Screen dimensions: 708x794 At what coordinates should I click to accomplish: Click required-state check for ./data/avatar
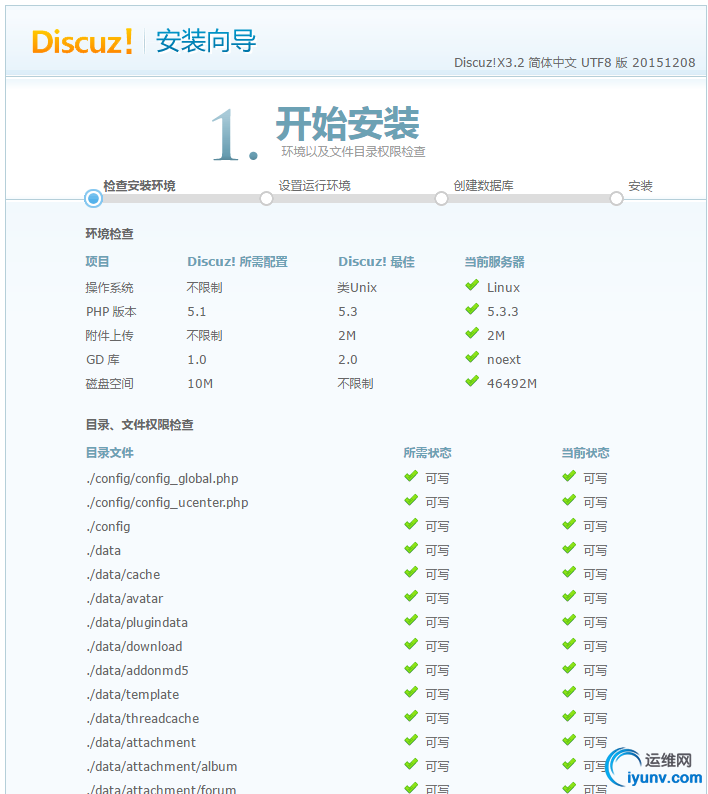point(411,597)
